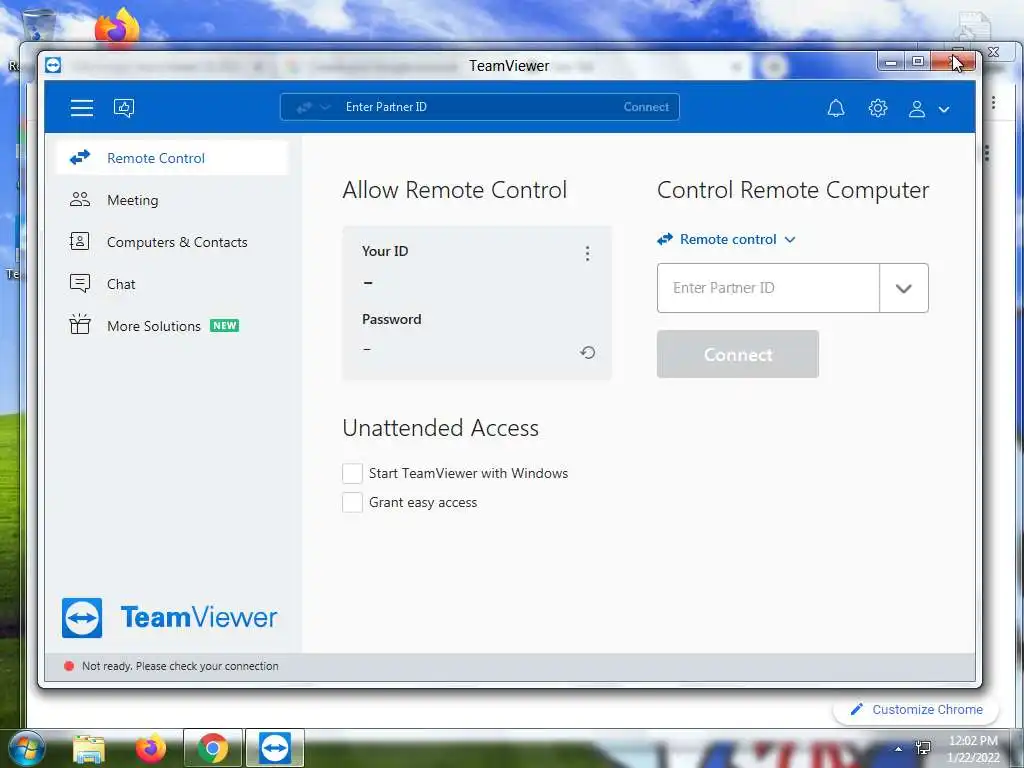Click the Remote Control arrows icon in sidebar

point(80,157)
